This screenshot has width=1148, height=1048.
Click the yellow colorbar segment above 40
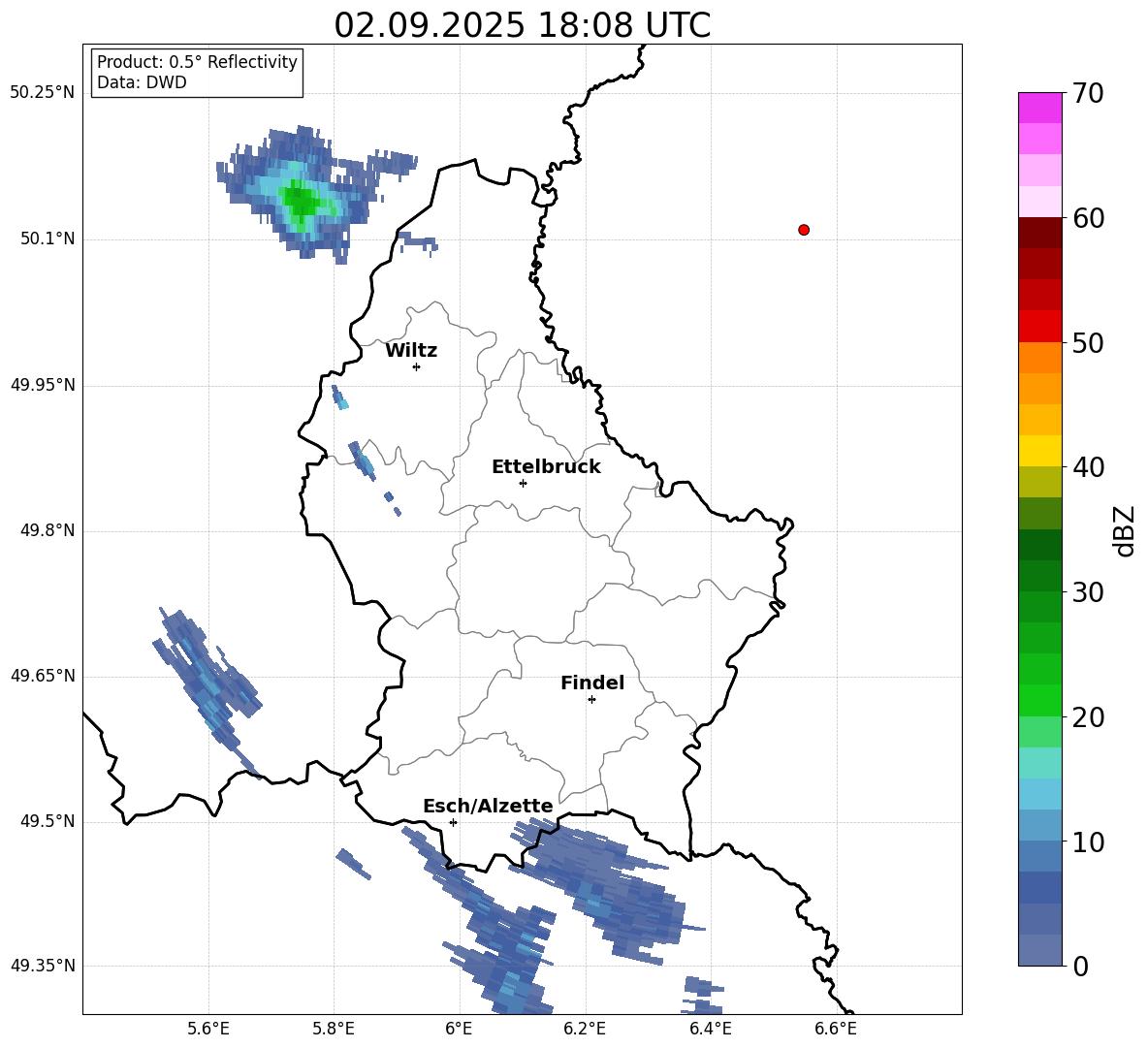[1039, 452]
